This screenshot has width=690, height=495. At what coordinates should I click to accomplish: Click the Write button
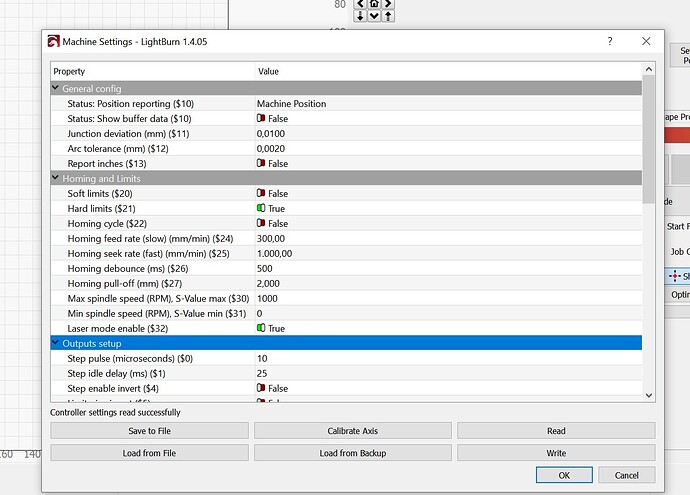pyautogui.click(x=556, y=453)
